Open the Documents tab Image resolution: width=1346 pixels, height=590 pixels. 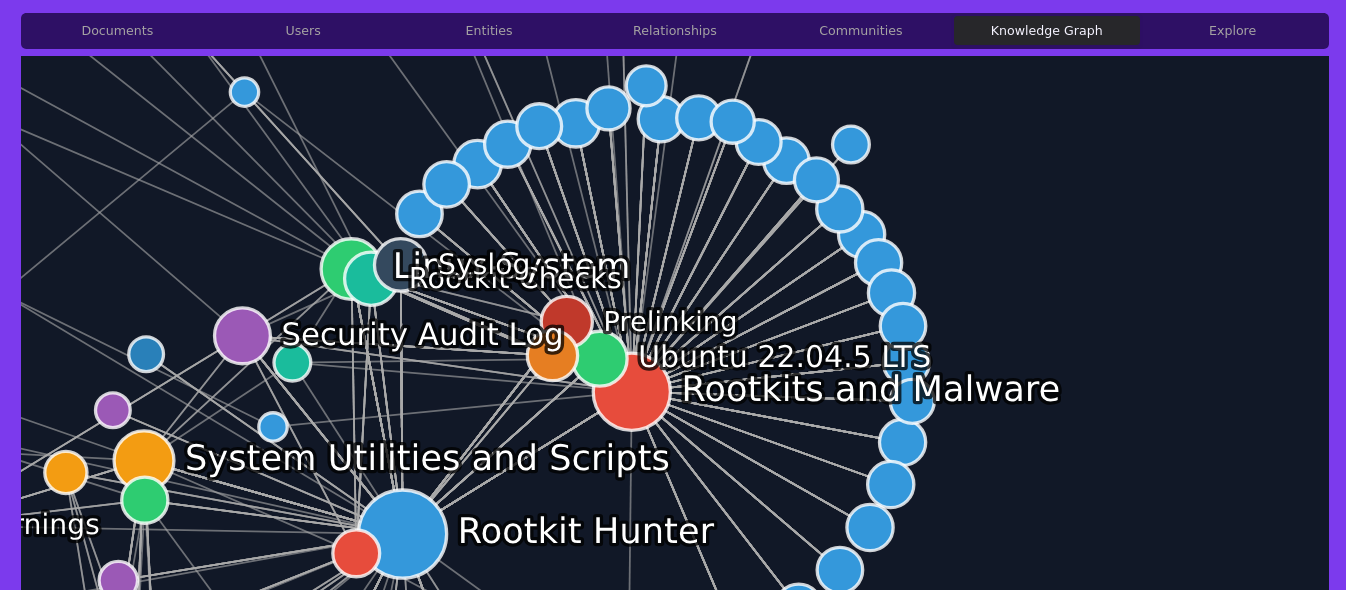(x=117, y=31)
